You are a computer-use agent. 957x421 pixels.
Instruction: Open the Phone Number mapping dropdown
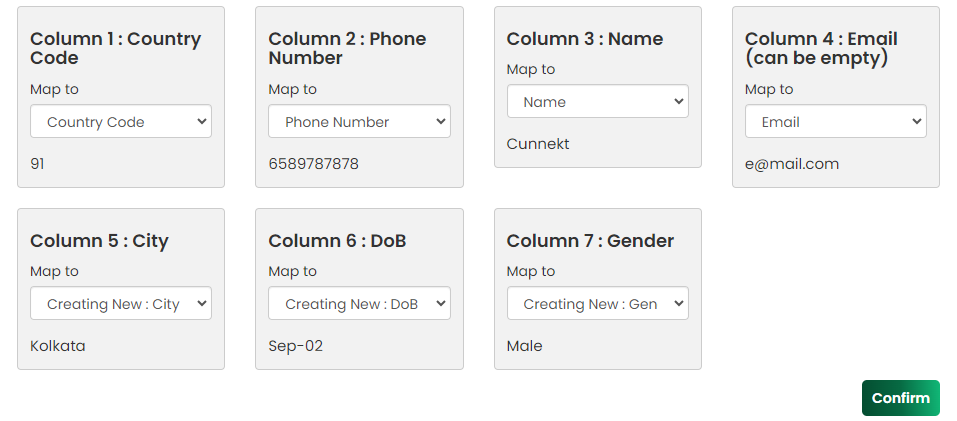(359, 121)
